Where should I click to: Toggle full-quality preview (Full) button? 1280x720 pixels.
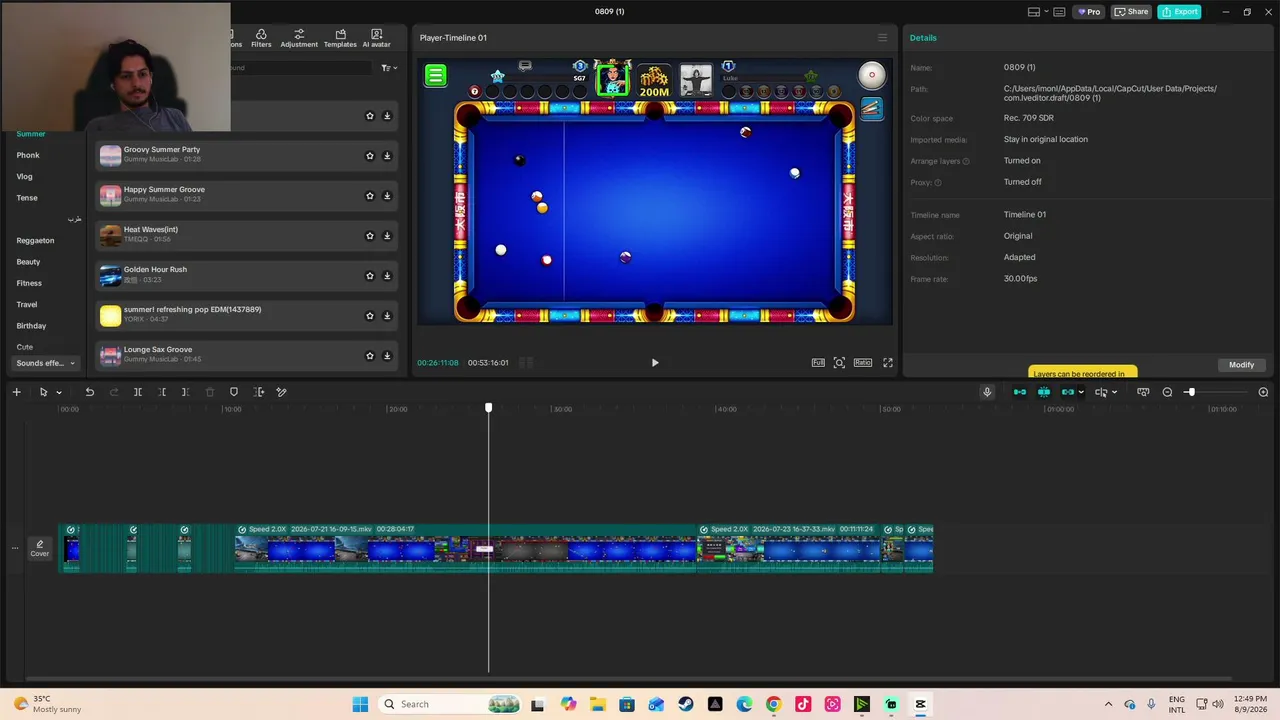click(x=818, y=363)
